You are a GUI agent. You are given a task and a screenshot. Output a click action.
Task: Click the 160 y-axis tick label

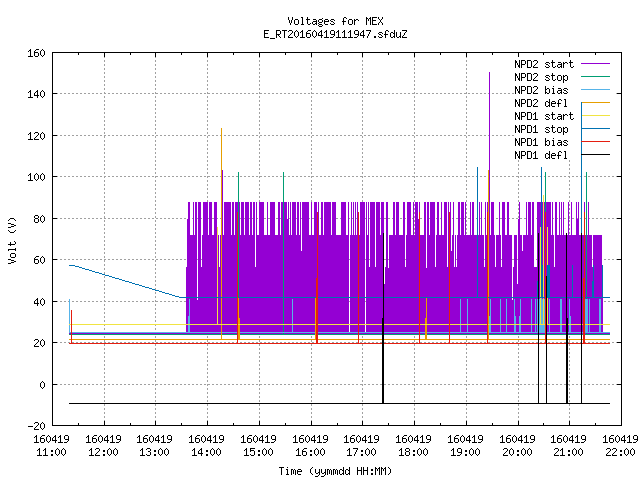tap(36, 53)
